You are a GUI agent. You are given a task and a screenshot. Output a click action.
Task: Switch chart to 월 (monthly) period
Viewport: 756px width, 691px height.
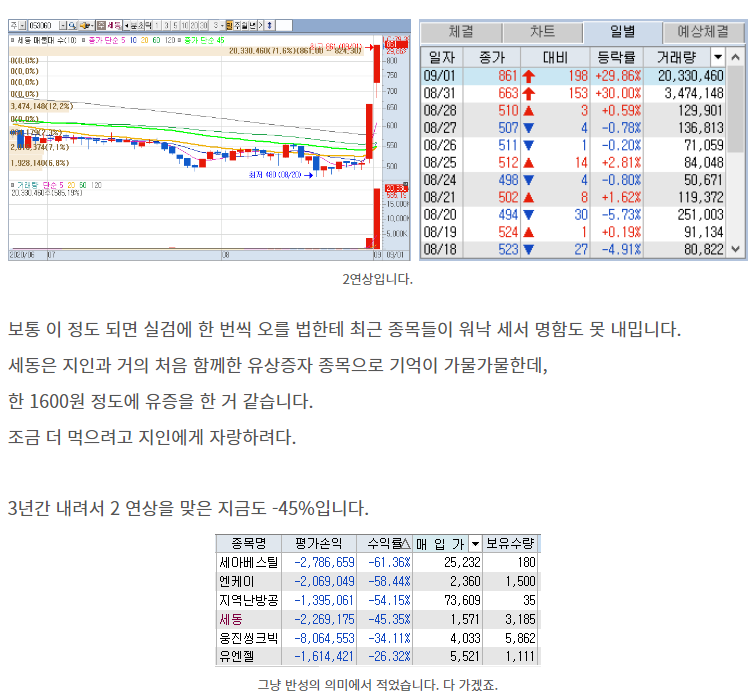pos(244,26)
